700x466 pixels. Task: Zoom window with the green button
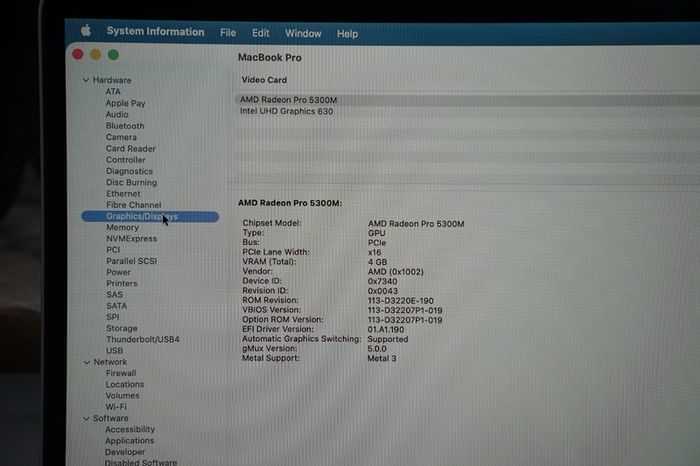tap(113, 55)
